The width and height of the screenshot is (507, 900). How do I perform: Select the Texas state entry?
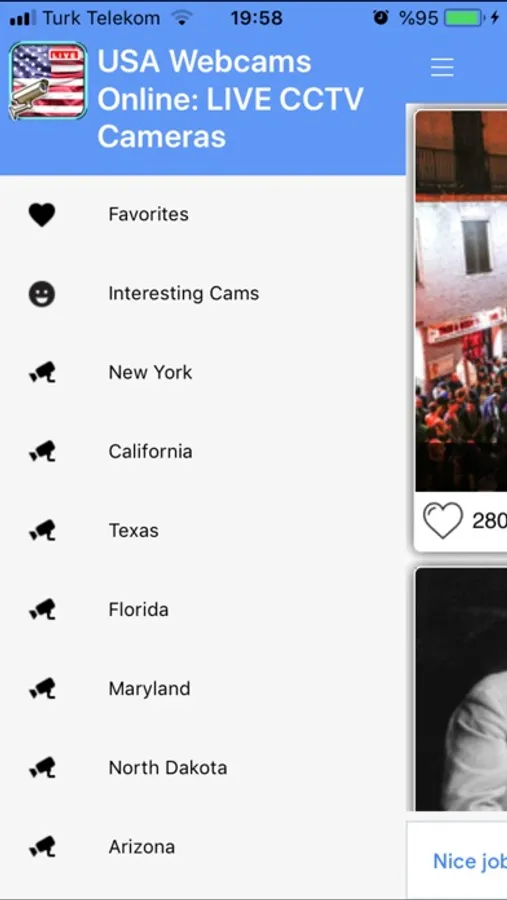203,531
